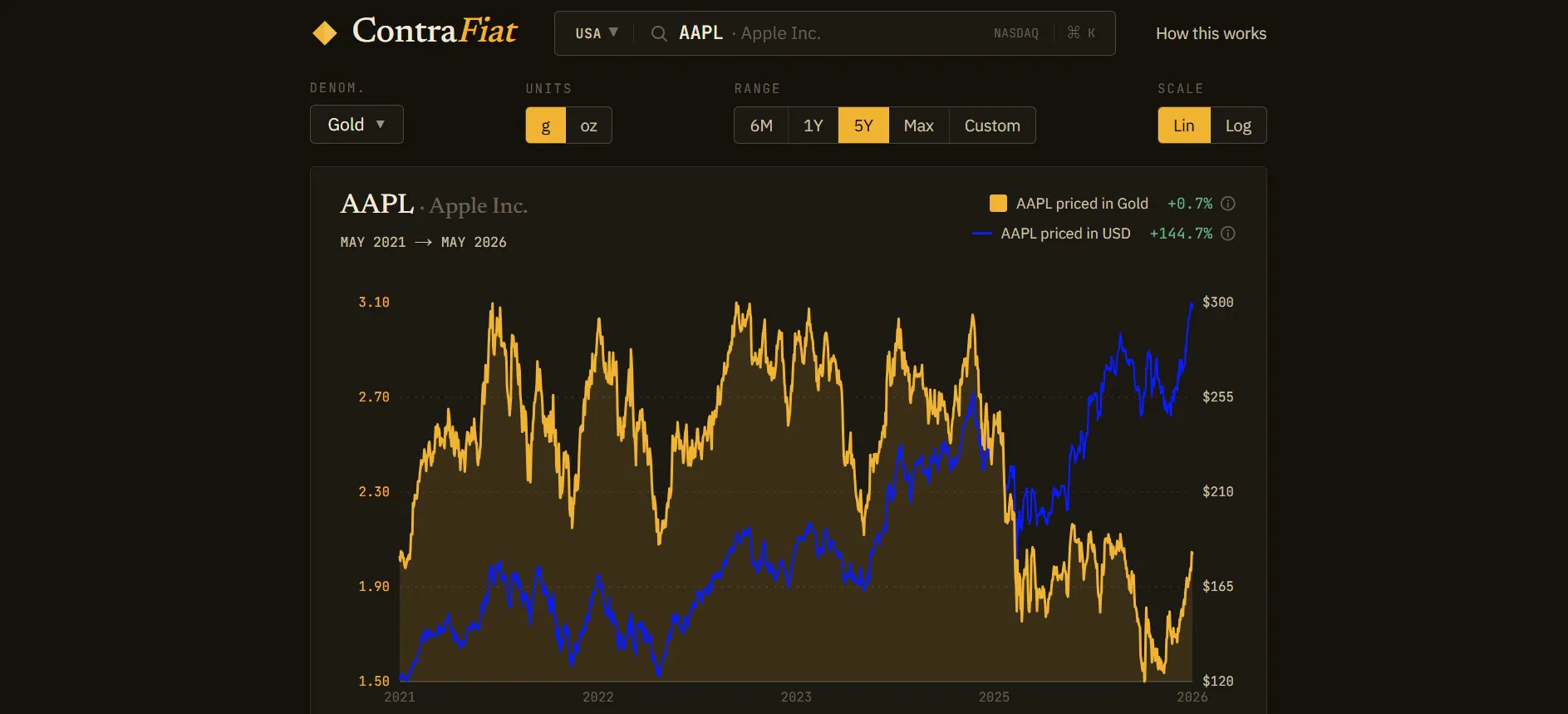The height and width of the screenshot is (714, 1568).
Task: Click the 2.70 left axis label
Action: coord(374,396)
